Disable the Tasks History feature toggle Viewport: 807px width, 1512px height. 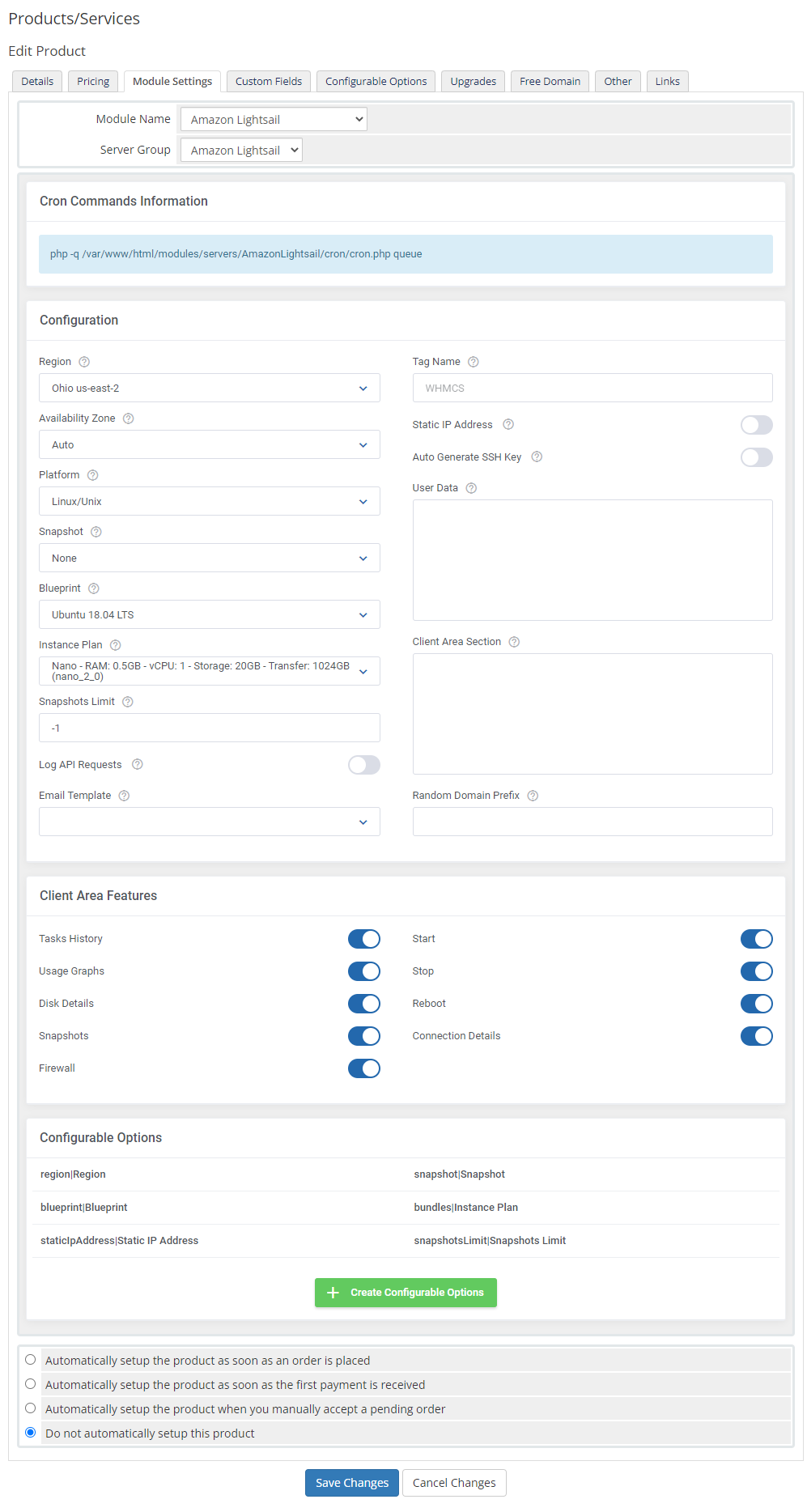(x=363, y=939)
